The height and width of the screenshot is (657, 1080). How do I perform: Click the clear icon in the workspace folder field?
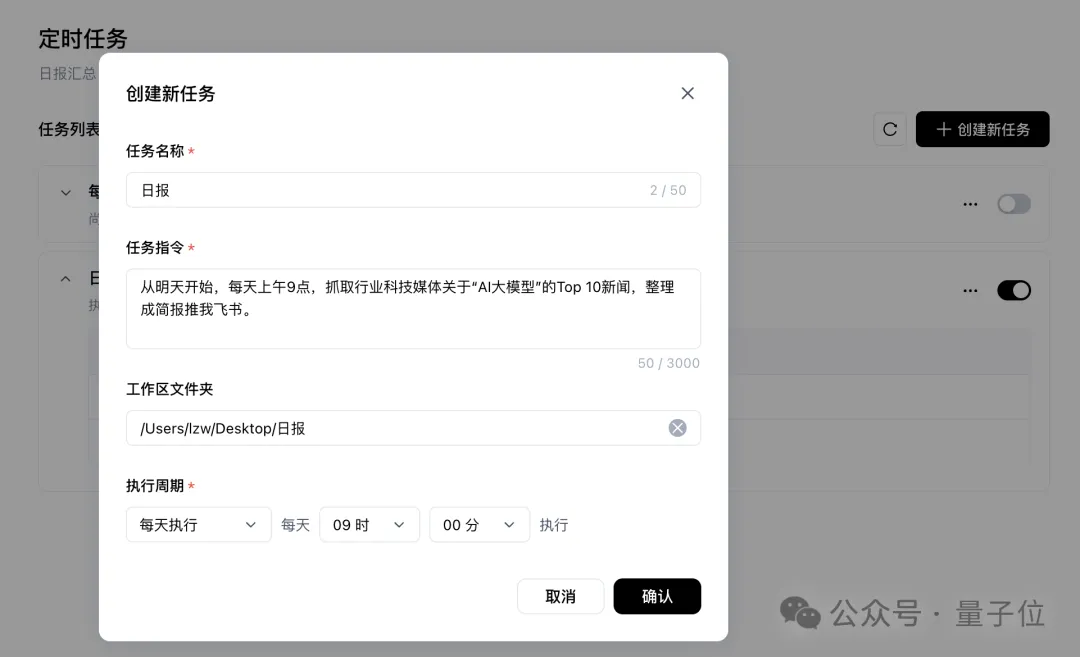(677, 427)
